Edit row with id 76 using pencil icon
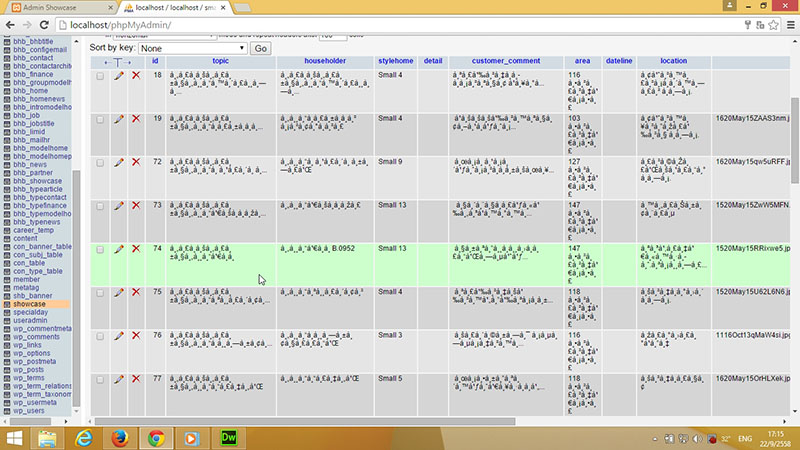 coord(119,336)
